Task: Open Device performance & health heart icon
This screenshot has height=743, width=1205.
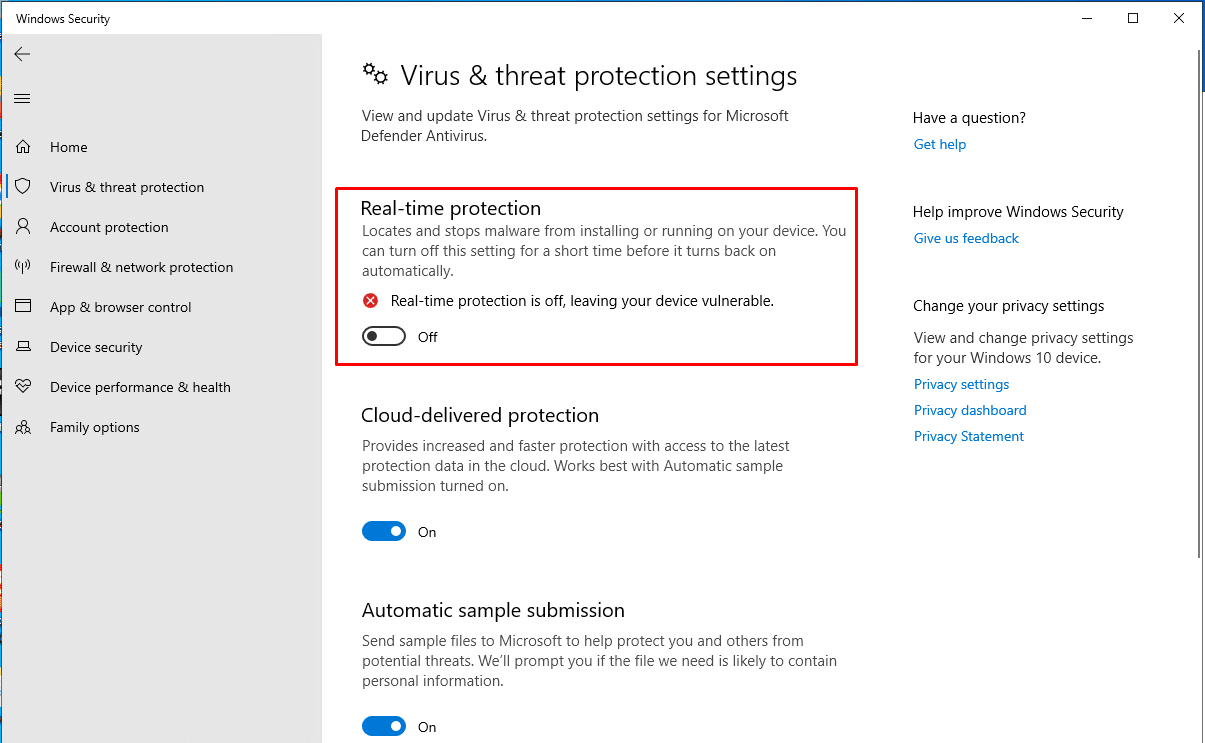Action: click(x=23, y=387)
